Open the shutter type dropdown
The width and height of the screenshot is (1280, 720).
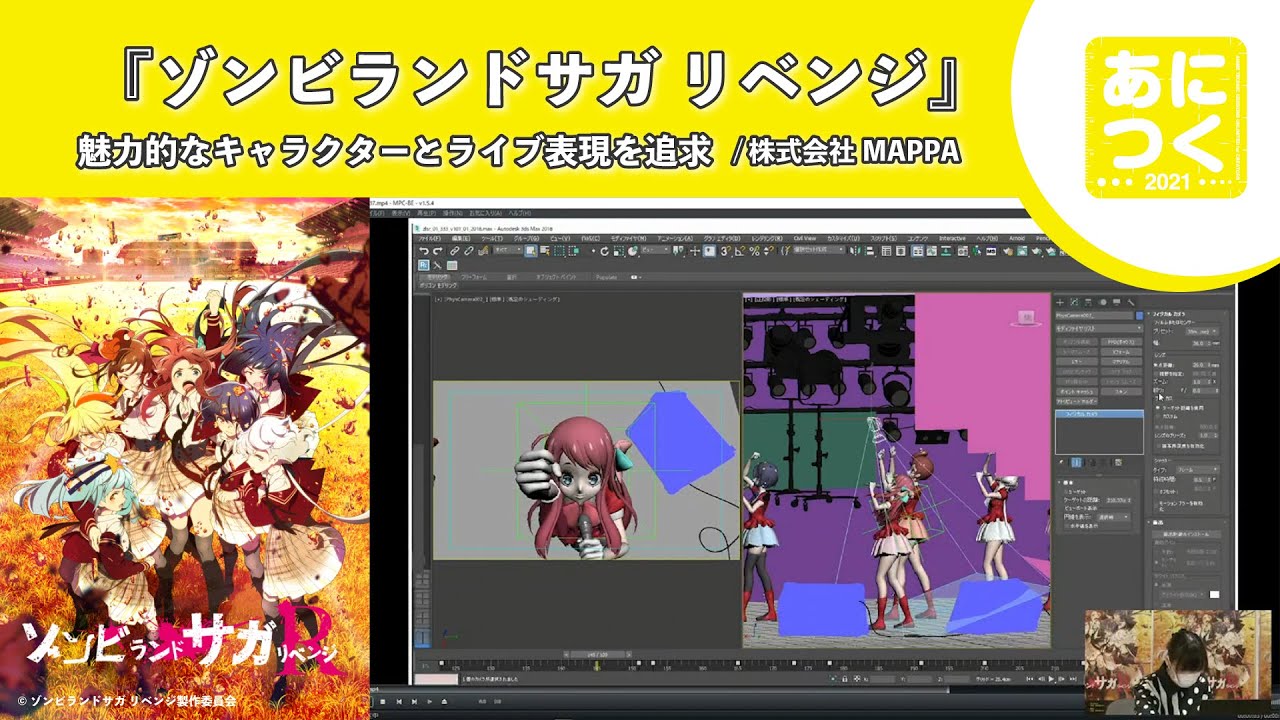tap(1203, 469)
